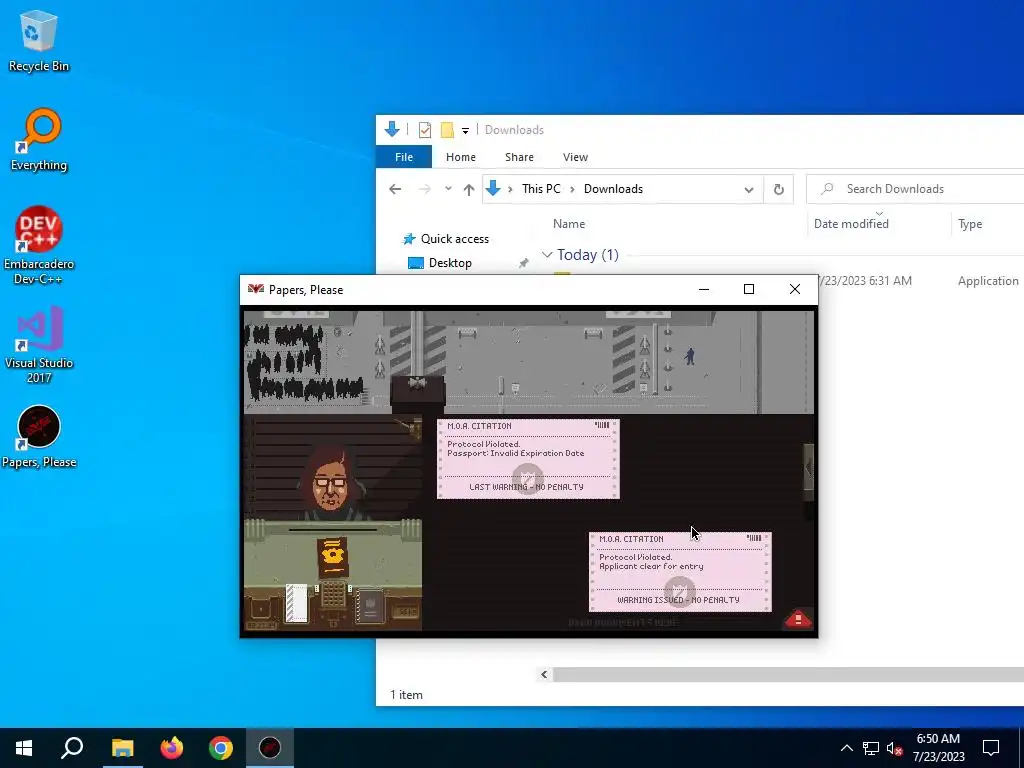Go forward in File Explorer

[424, 189]
